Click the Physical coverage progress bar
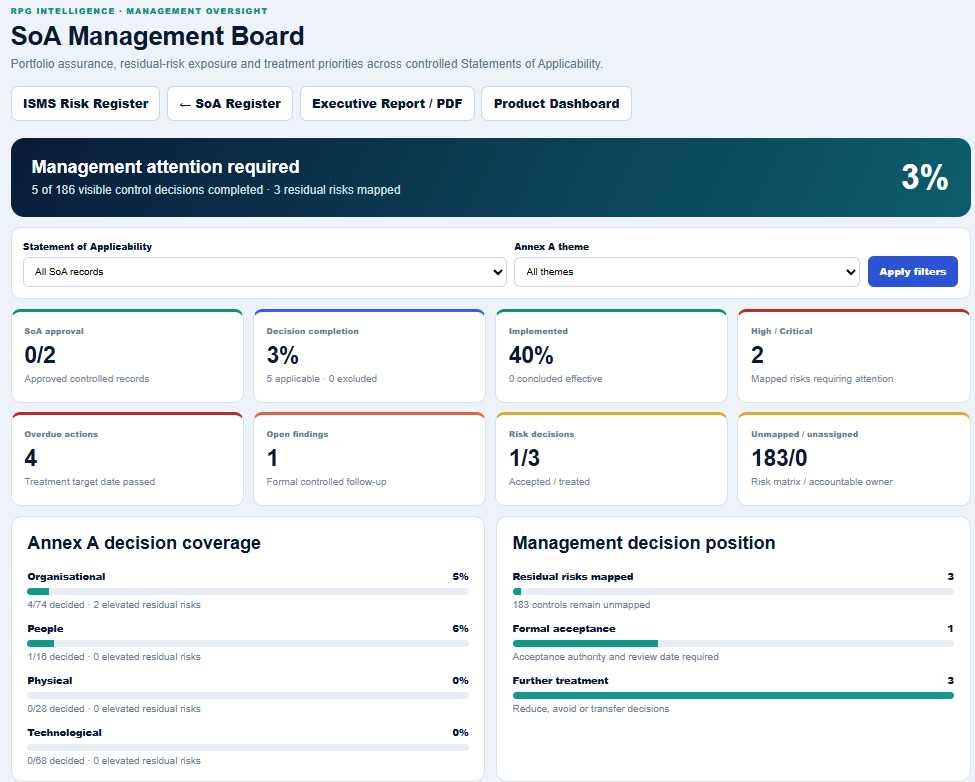The height and width of the screenshot is (782, 975). click(248, 696)
